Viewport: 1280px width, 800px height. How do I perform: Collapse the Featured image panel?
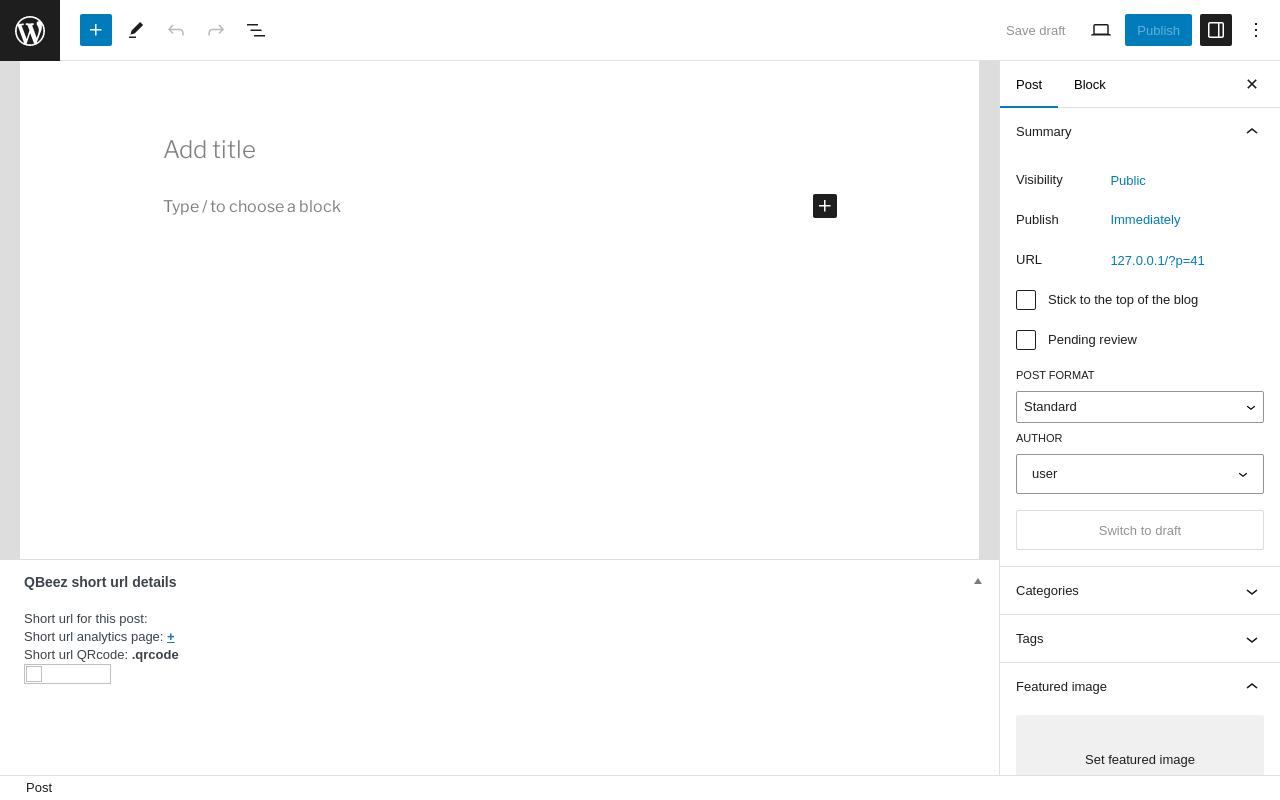1140,687
